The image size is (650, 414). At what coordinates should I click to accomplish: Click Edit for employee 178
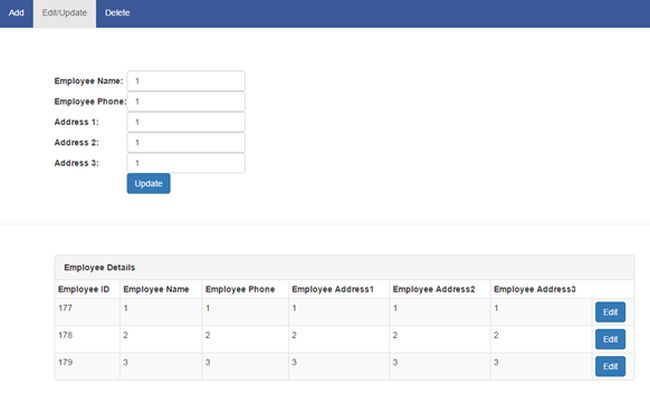coord(610,340)
